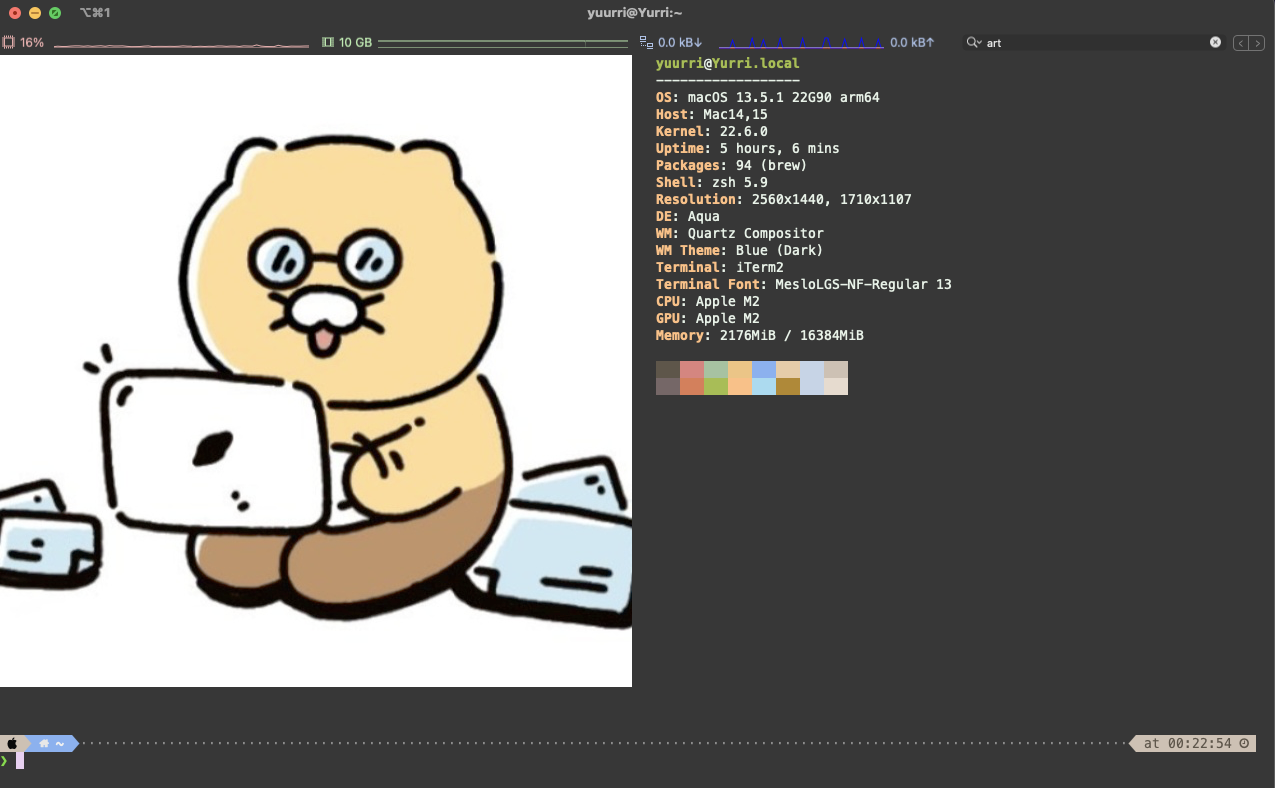Click the ⌥⌘1 tab shortcut label

coord(95,13)
